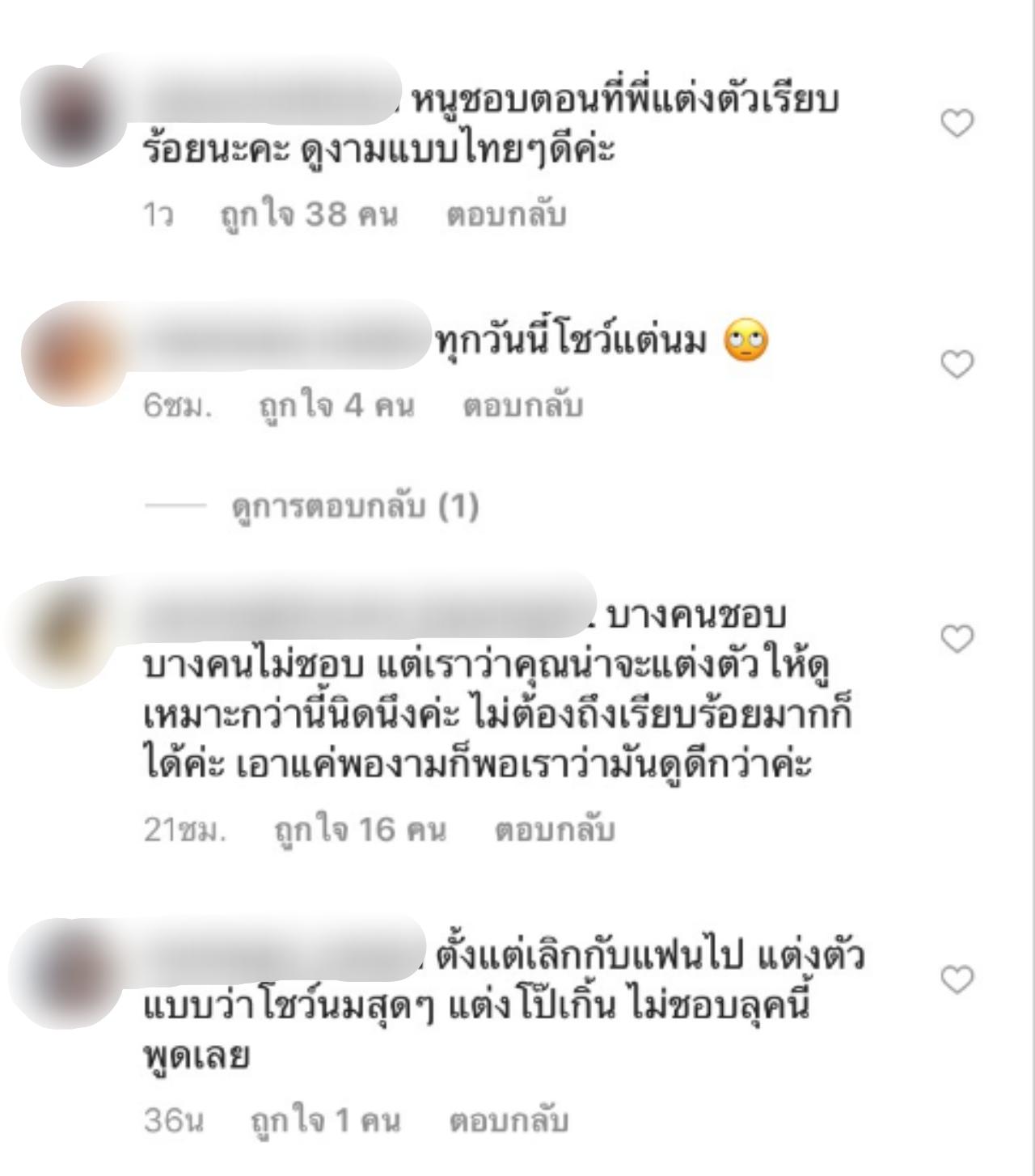View the 4 likes on second comment

(336, 405)
